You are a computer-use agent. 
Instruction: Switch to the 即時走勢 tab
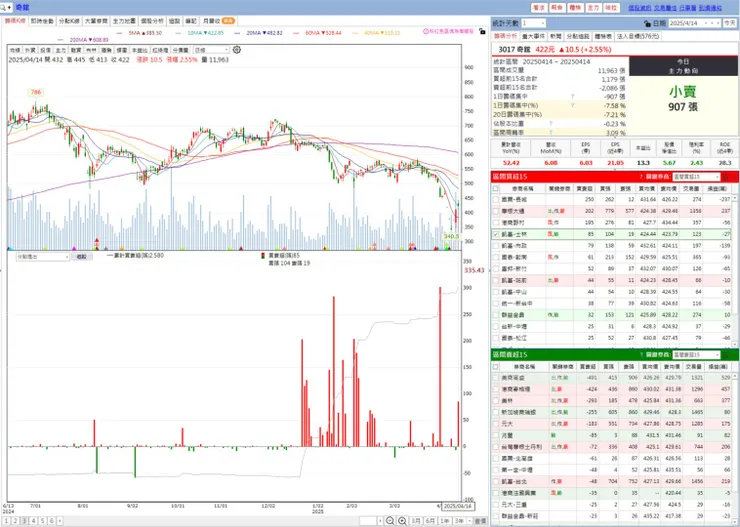click(x=42, y=21)
